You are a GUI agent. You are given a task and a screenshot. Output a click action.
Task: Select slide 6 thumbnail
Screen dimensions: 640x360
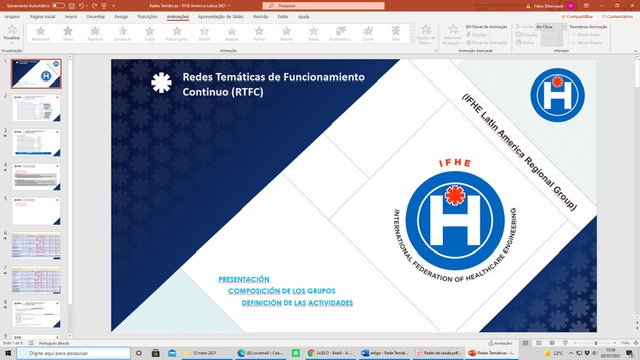coord(36,246)
